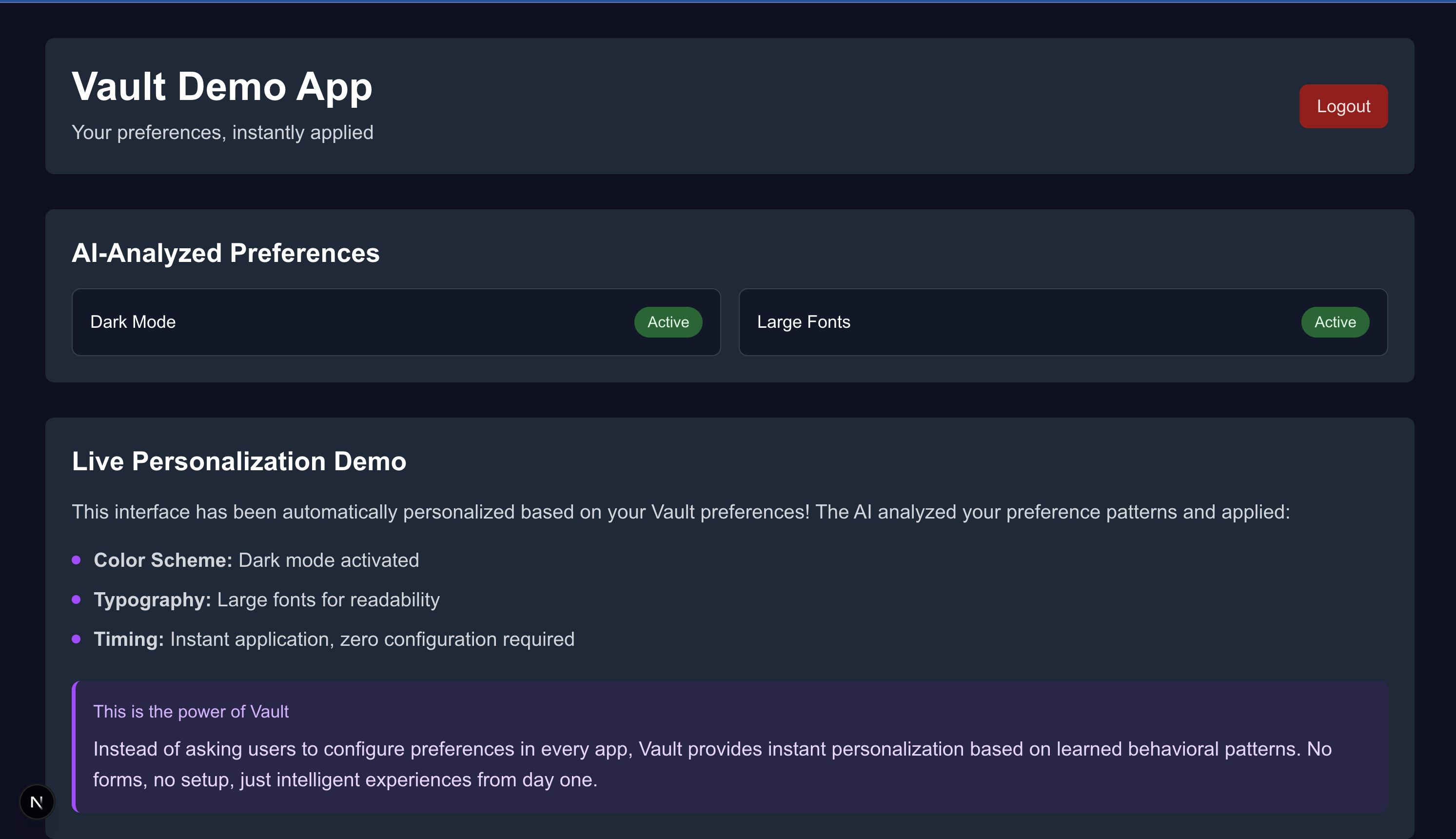Click the Dark Mode Active badge

tap(668, 322)
